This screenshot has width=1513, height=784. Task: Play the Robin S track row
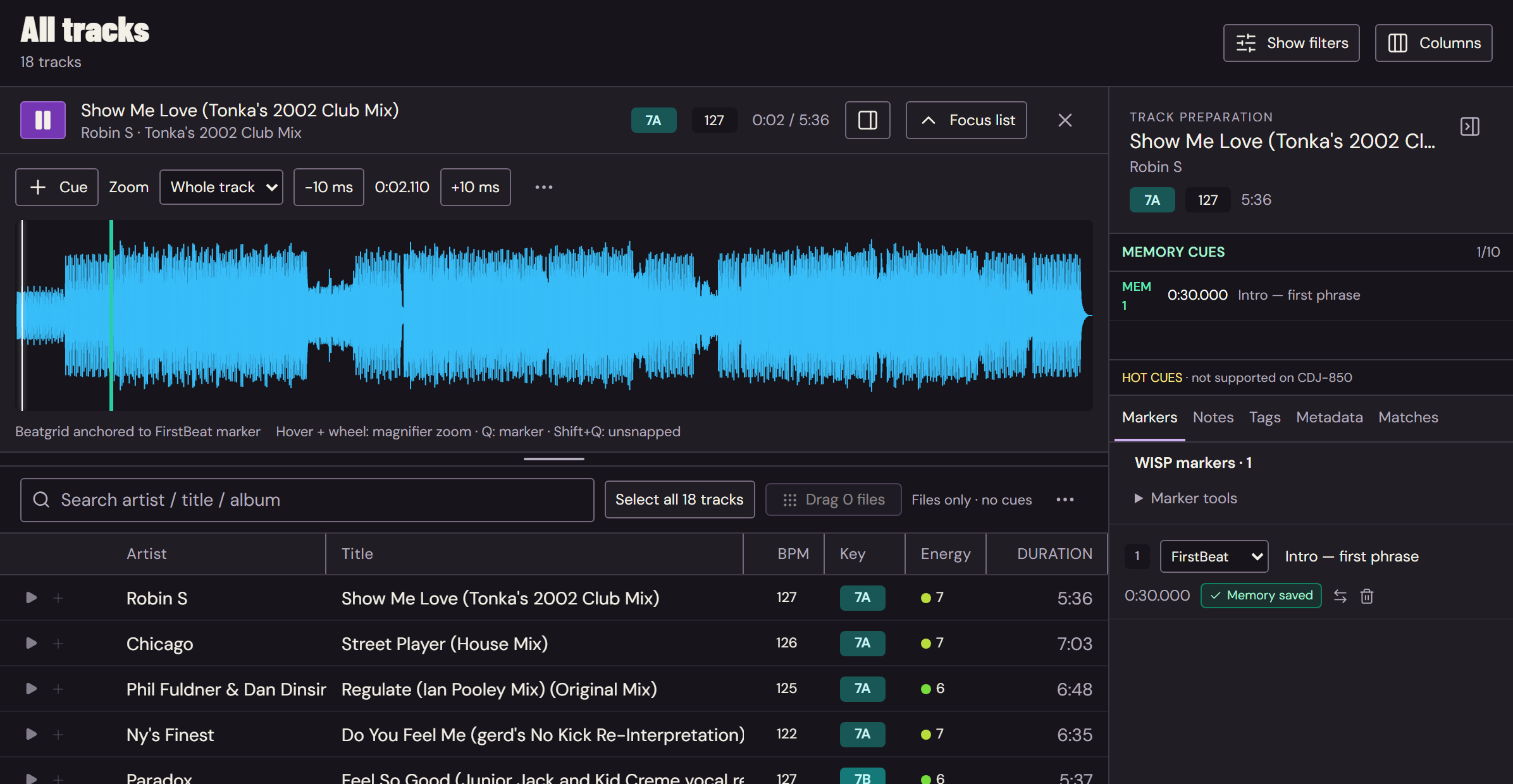click(31, 597)
